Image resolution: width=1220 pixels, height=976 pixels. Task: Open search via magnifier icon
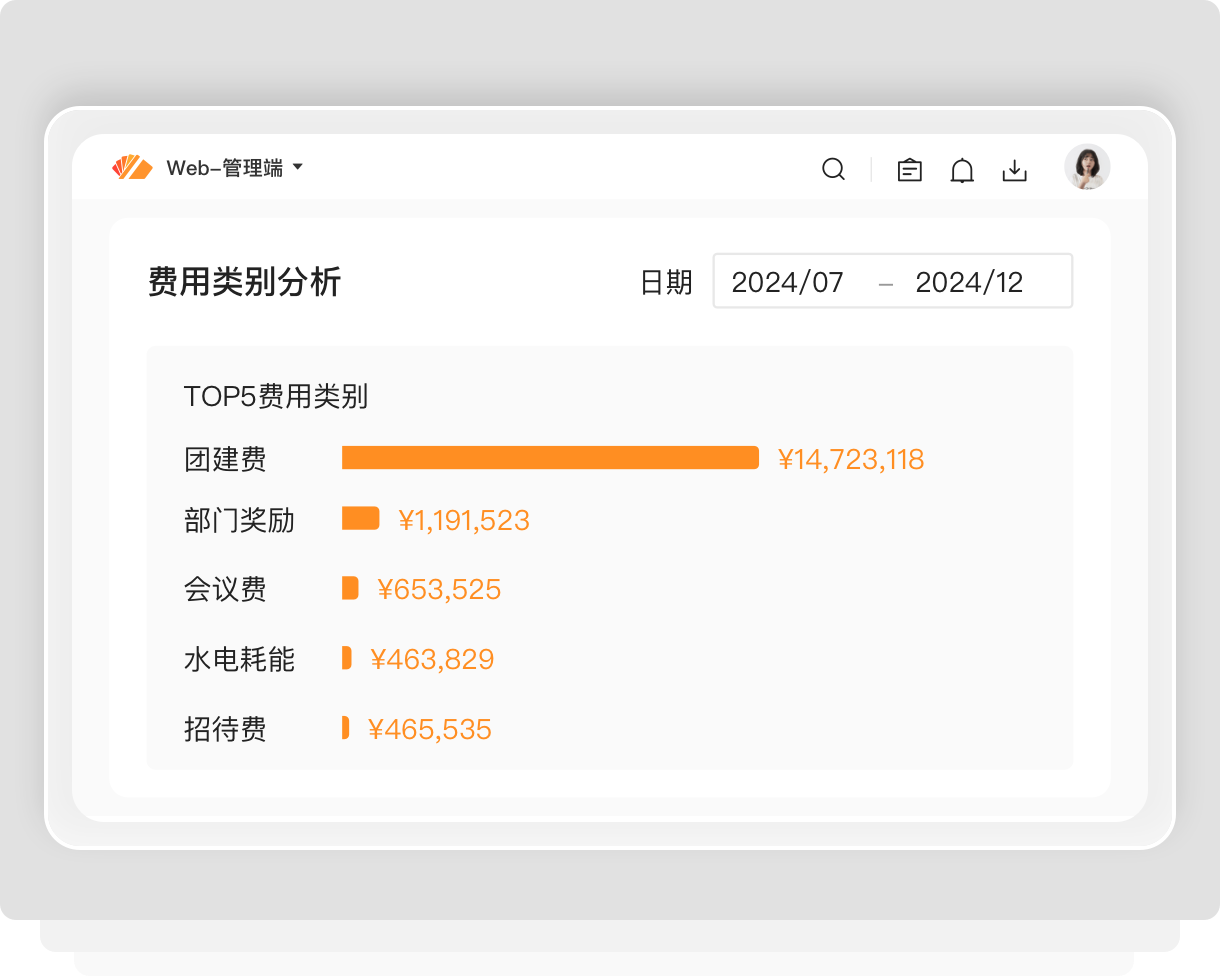[833, 170]
